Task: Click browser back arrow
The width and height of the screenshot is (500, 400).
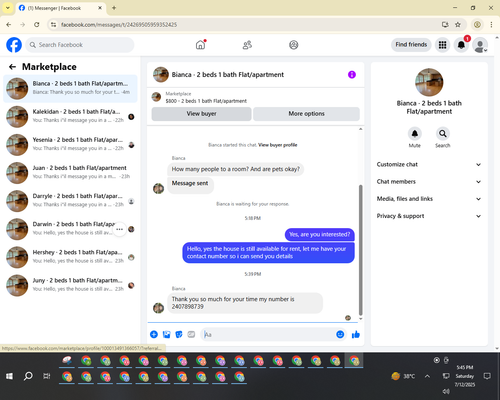Action: pyautogui.click(x=9, y=25)
